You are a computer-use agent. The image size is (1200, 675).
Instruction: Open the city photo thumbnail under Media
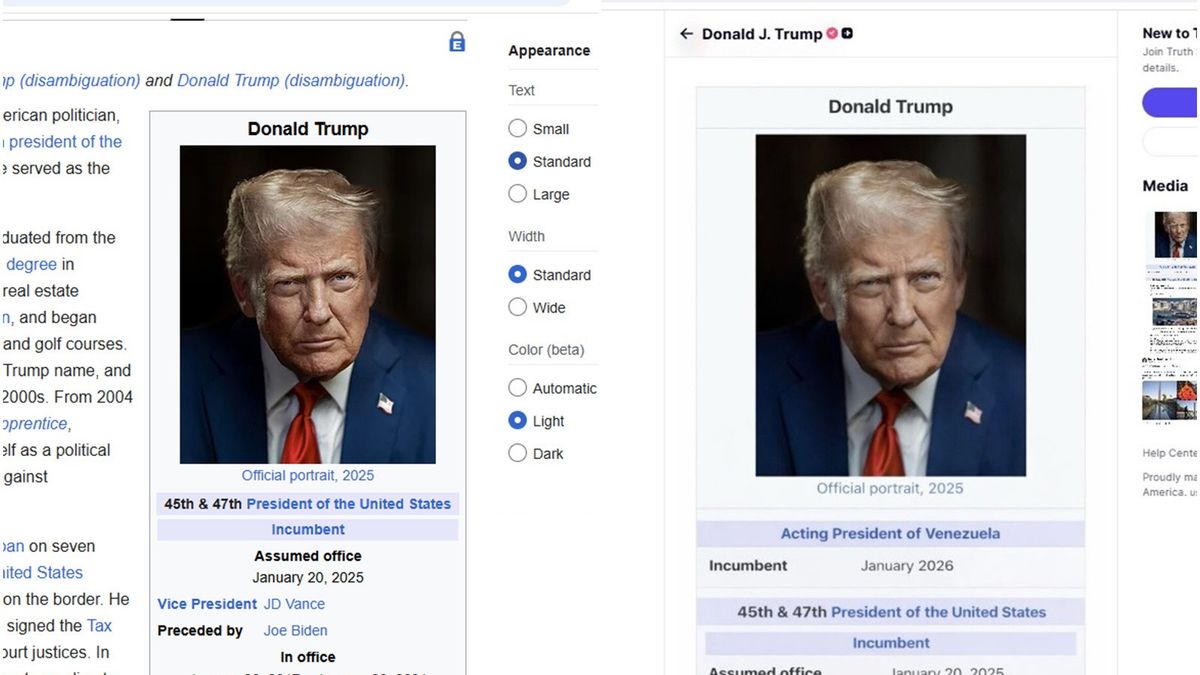1175,310
